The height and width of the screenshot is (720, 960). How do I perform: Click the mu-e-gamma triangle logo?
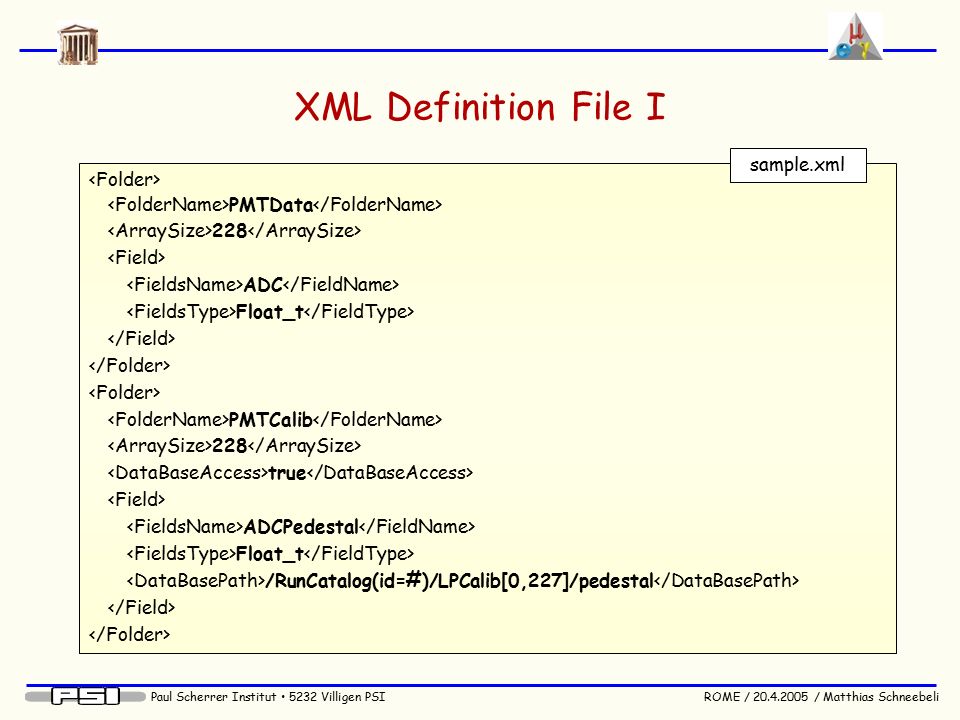point(855,37)
